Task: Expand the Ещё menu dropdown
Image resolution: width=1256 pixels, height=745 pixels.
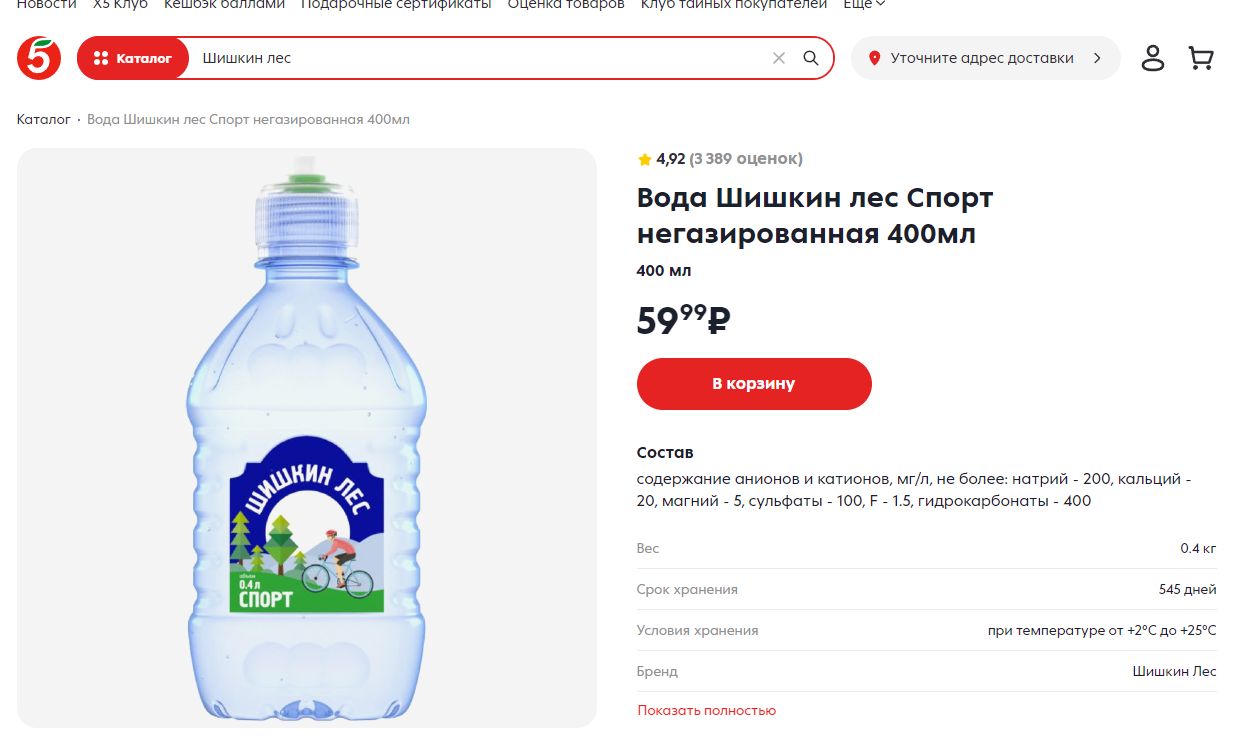Action: tap(865, 5)
